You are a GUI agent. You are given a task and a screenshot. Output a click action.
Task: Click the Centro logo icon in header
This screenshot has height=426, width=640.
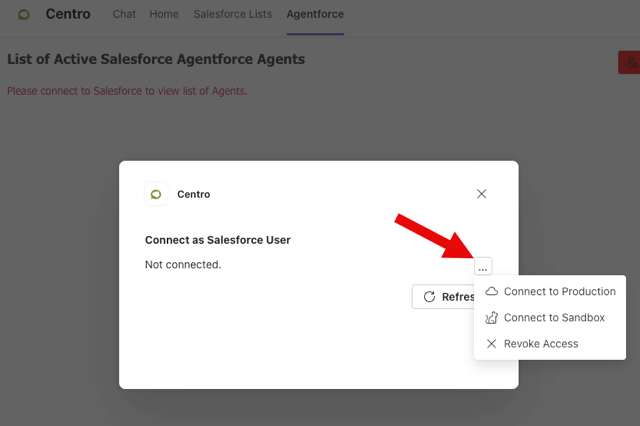24,15
